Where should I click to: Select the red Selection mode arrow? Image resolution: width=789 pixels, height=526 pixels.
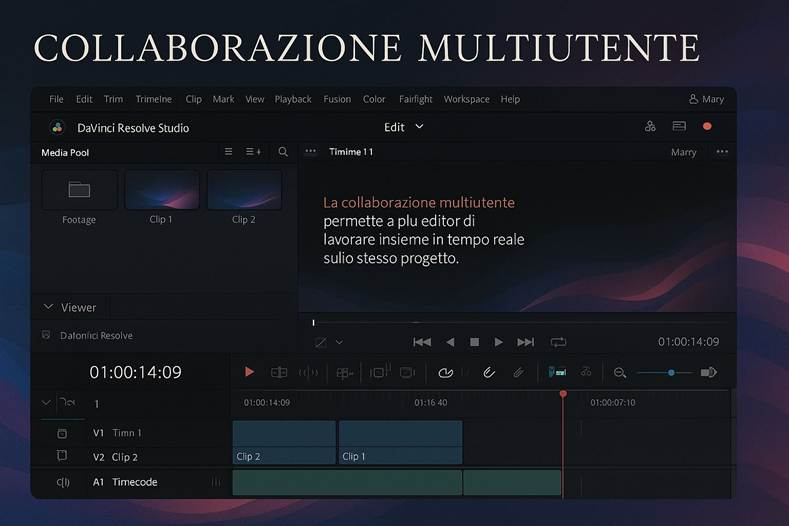(249, 372)
